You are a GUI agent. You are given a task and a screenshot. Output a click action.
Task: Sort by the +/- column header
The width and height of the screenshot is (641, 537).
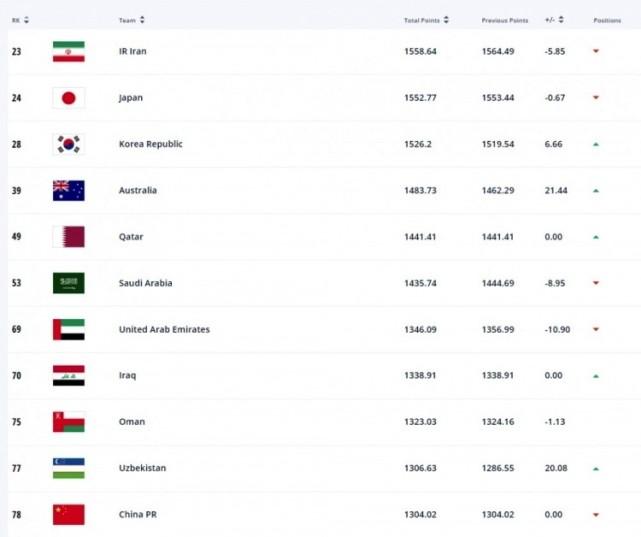[553, 20]
